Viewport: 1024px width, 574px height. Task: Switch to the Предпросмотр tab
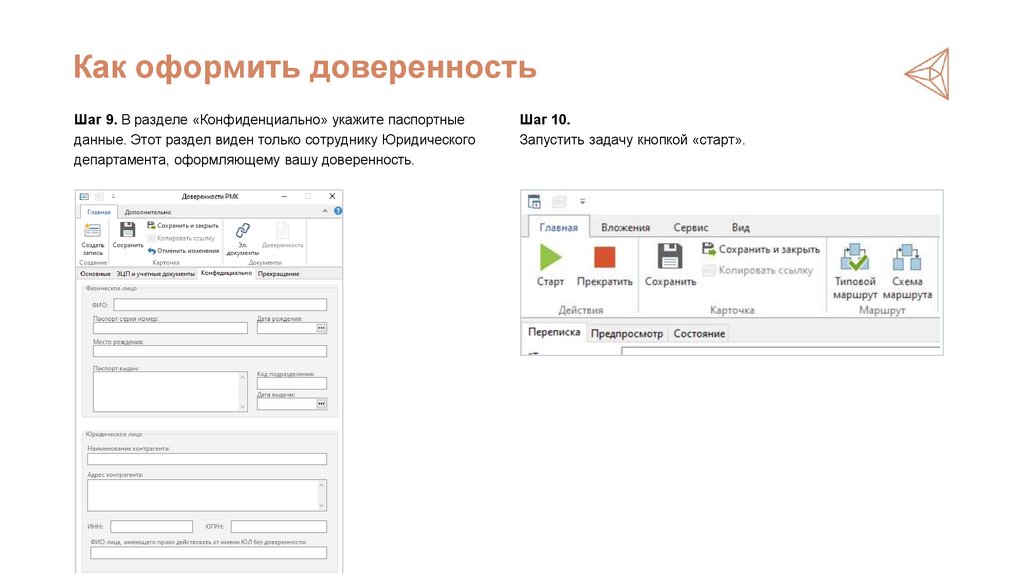[627, 334]
